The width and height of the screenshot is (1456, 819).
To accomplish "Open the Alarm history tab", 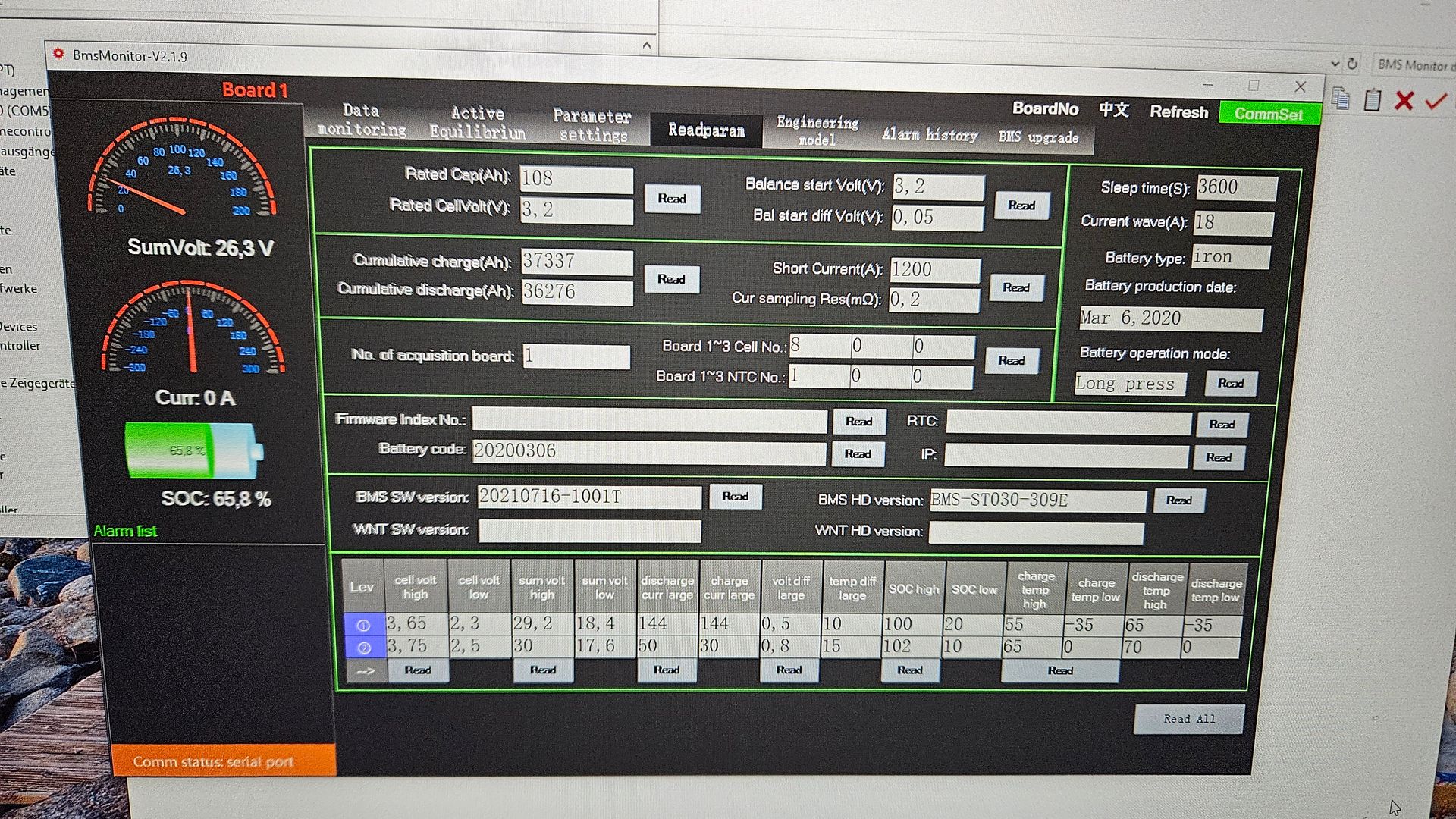I will pos(930,135).
